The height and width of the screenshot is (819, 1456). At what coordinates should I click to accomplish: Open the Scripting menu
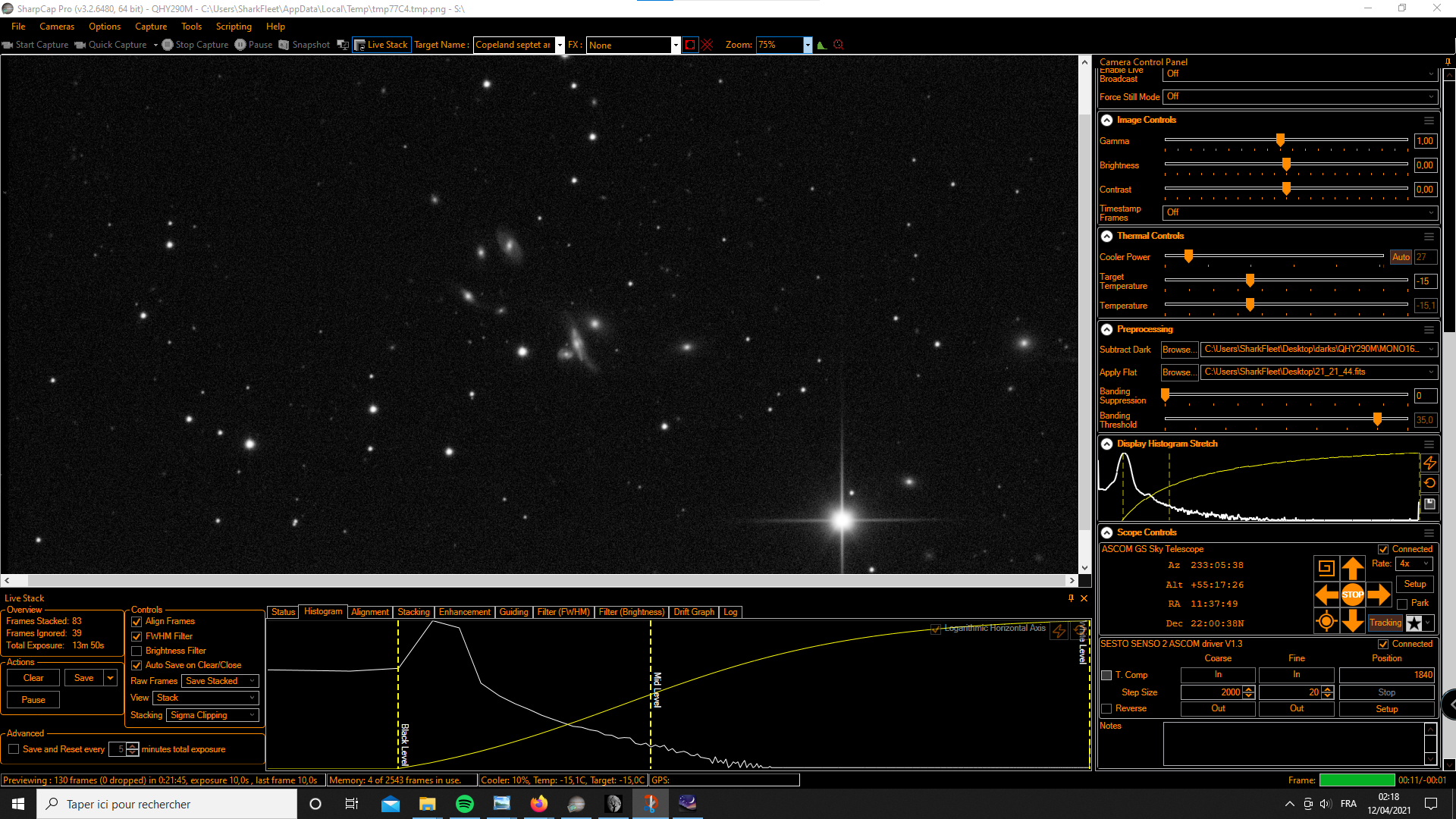click(x=234, y=27)
